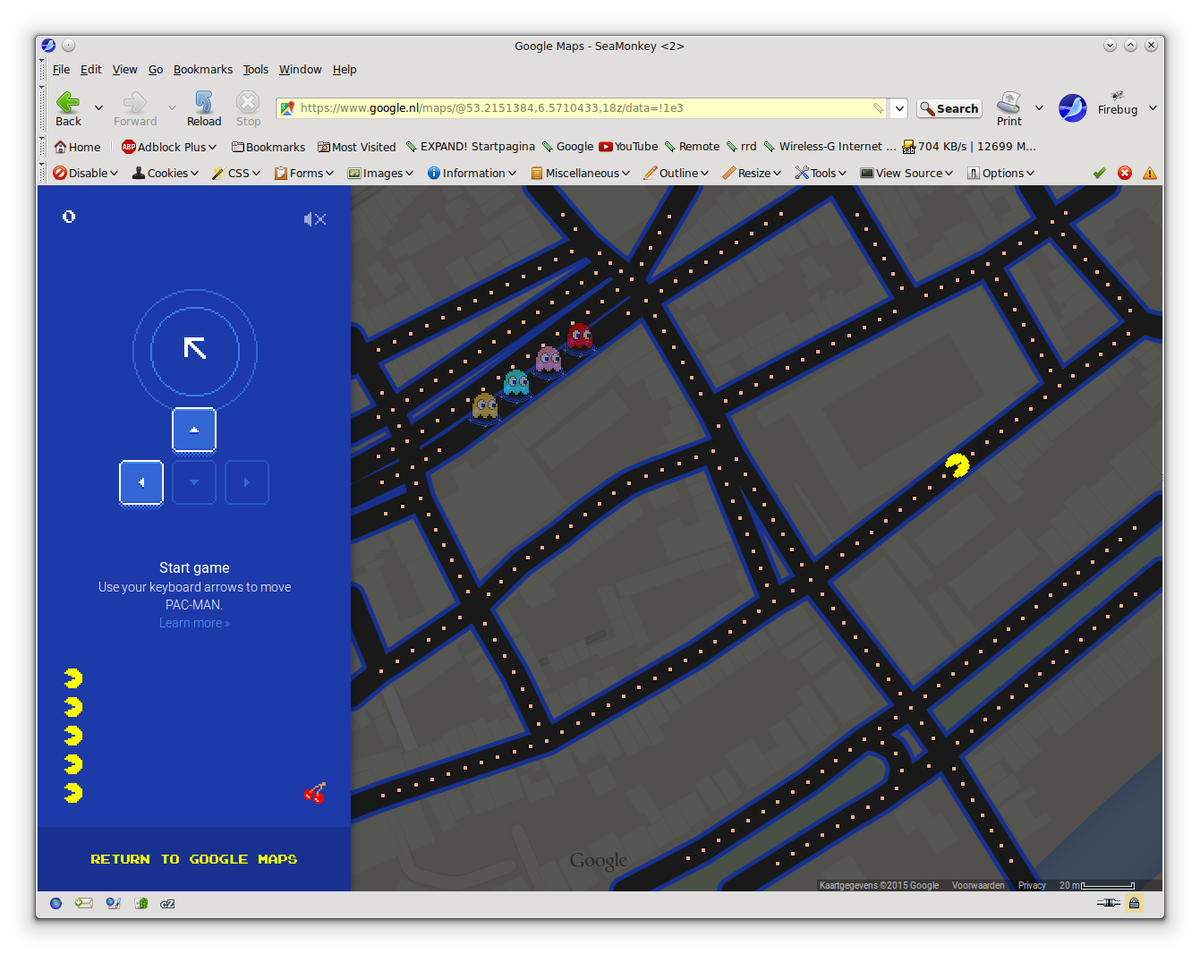Open the View Source menu
The width and height of the screenshot is (1200, 954).
point(906,173)
